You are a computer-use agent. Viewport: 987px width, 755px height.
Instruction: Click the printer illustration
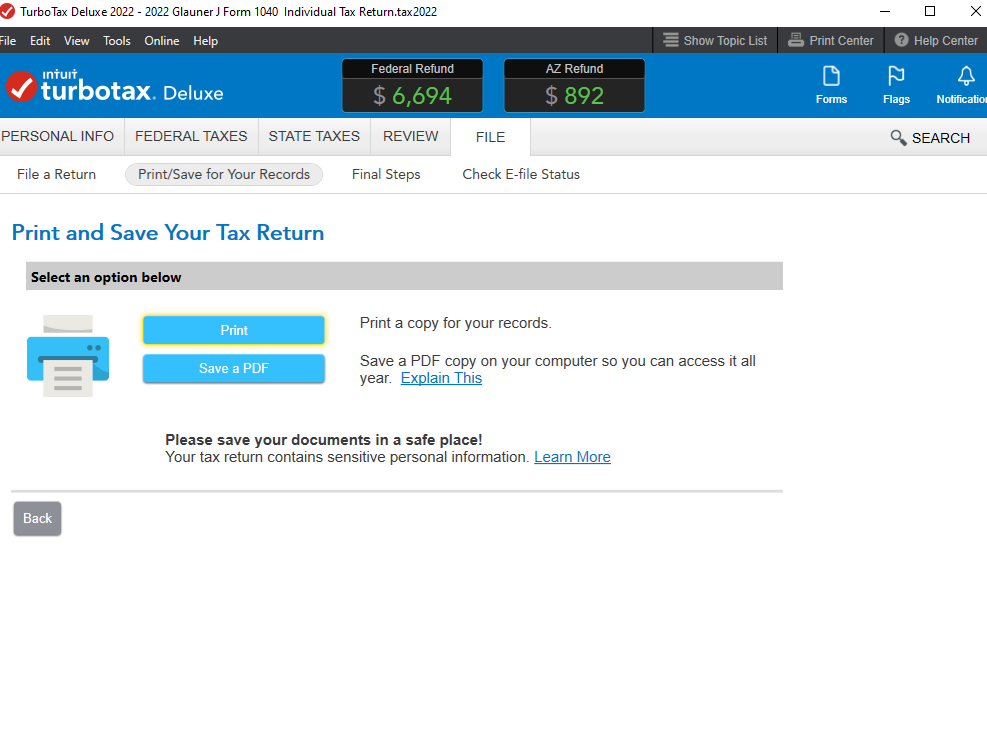click(x=68, y=356)
